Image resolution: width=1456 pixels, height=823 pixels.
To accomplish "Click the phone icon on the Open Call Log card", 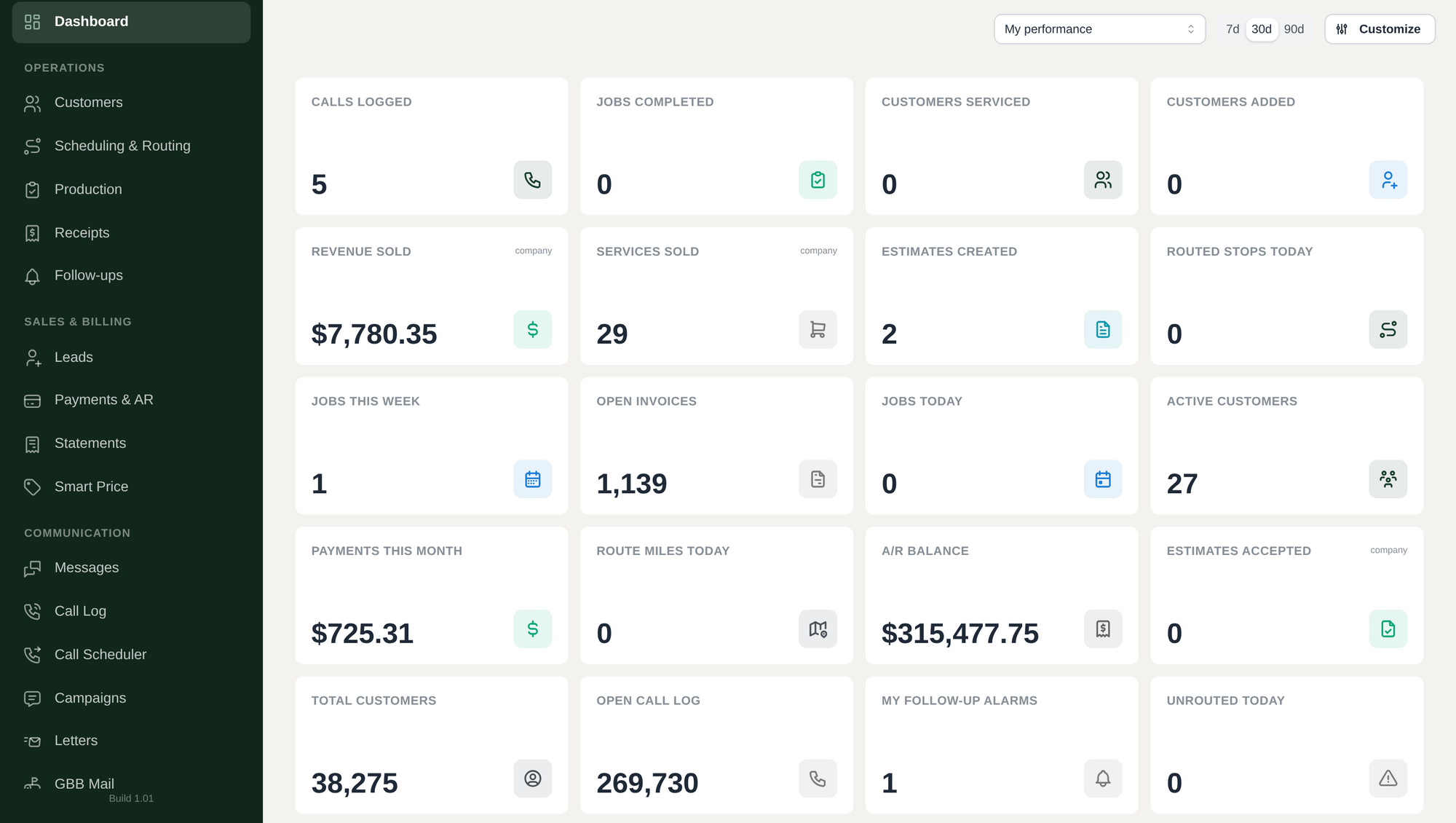I will coord(818,779).
